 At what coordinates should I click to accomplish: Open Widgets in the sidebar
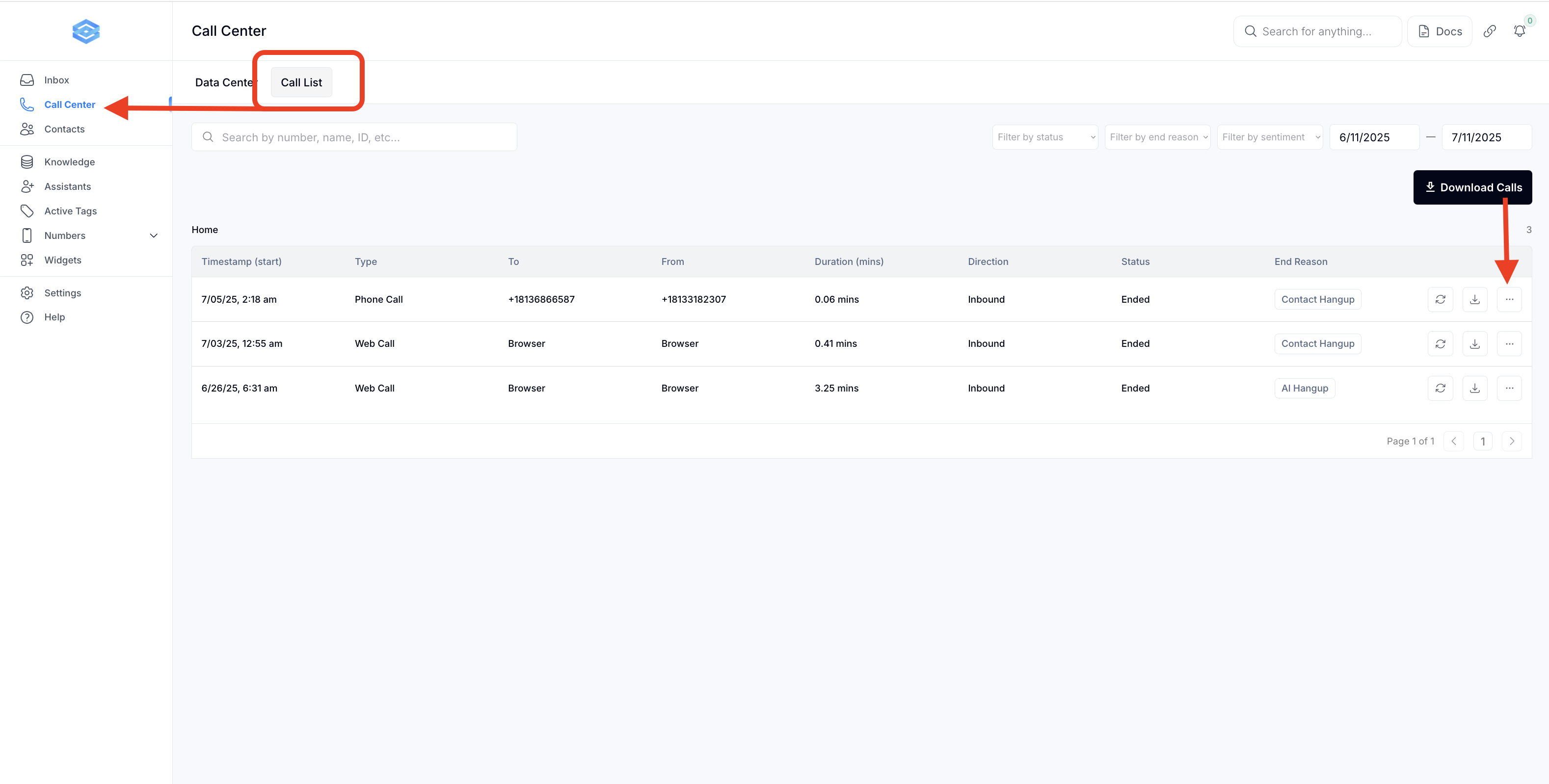[x=62, y=260]
